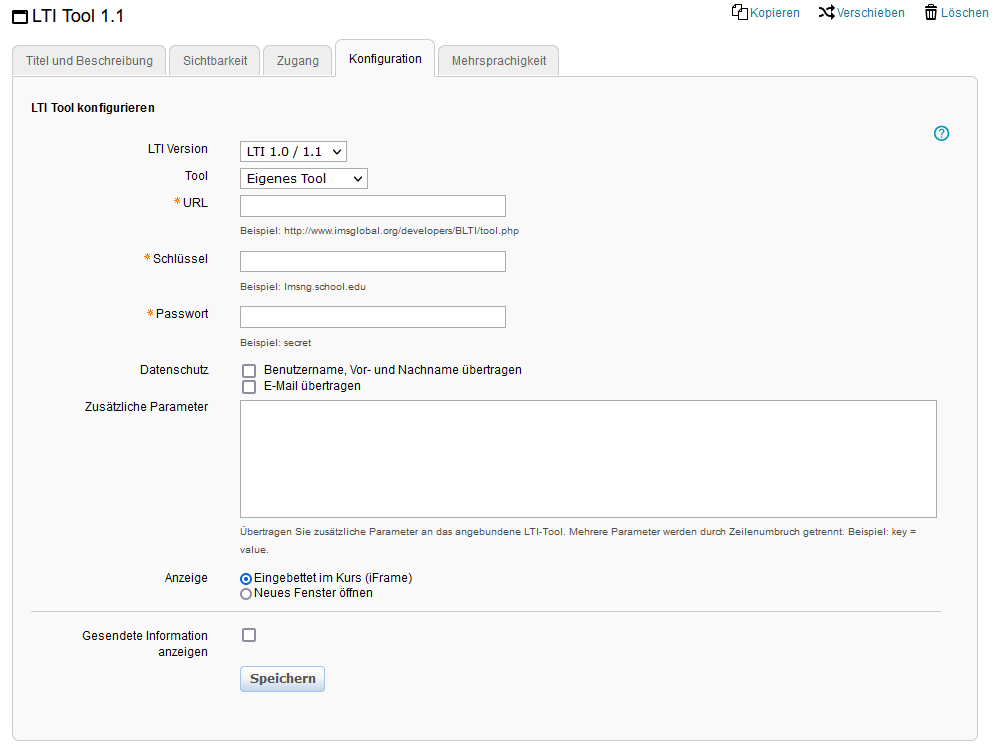Open the Mehrsprachigkeit tab
The width and height of the screenshot is (996, 756).
(498, 60)
